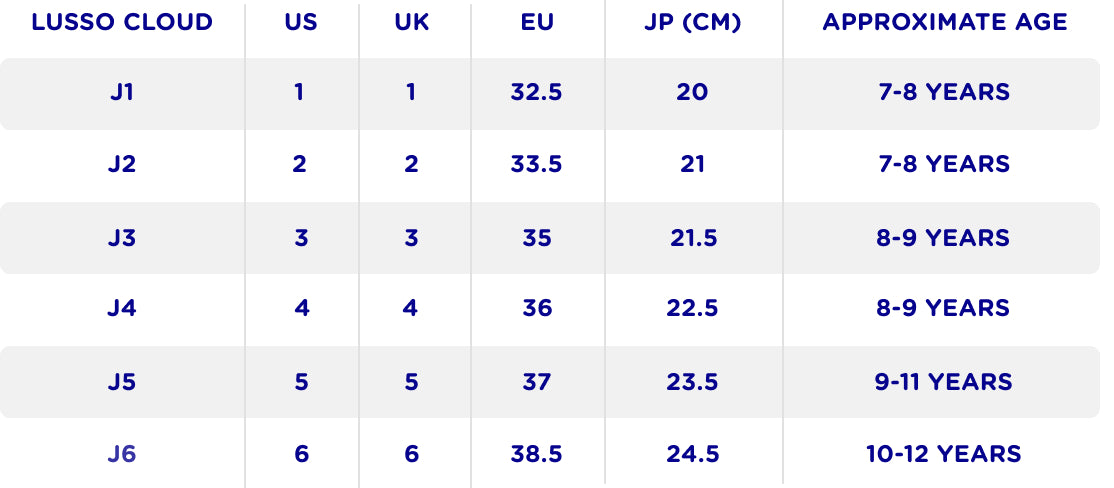This screenshot has width=1114, height=488.
Task: Select the EU column header
Action: coord(537,22)
